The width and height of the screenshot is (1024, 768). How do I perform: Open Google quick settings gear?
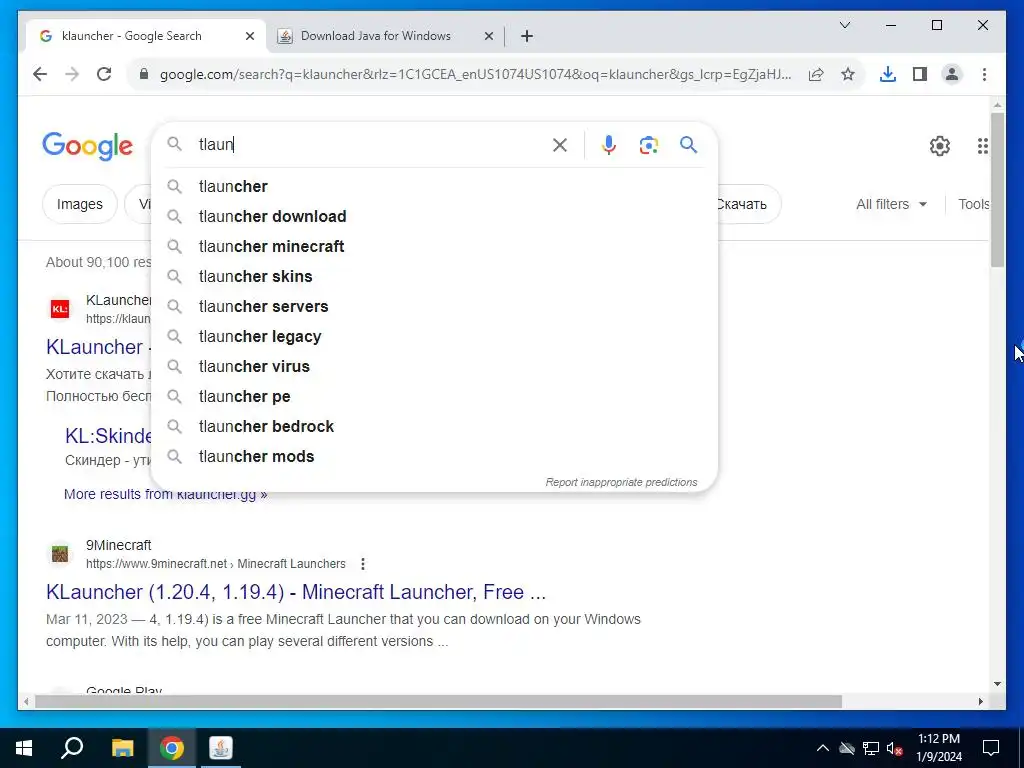[x=939, y=146]
